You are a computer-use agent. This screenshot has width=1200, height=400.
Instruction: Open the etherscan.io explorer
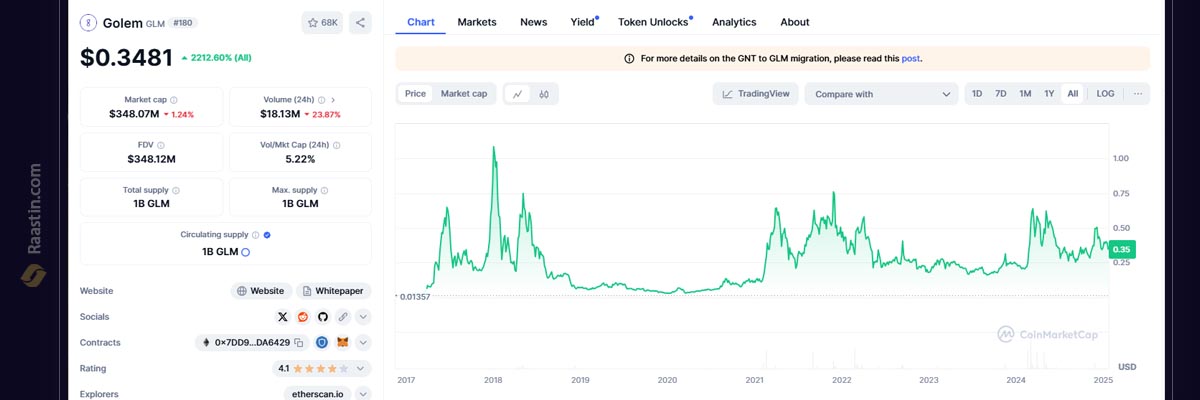[x=318, y=394]
